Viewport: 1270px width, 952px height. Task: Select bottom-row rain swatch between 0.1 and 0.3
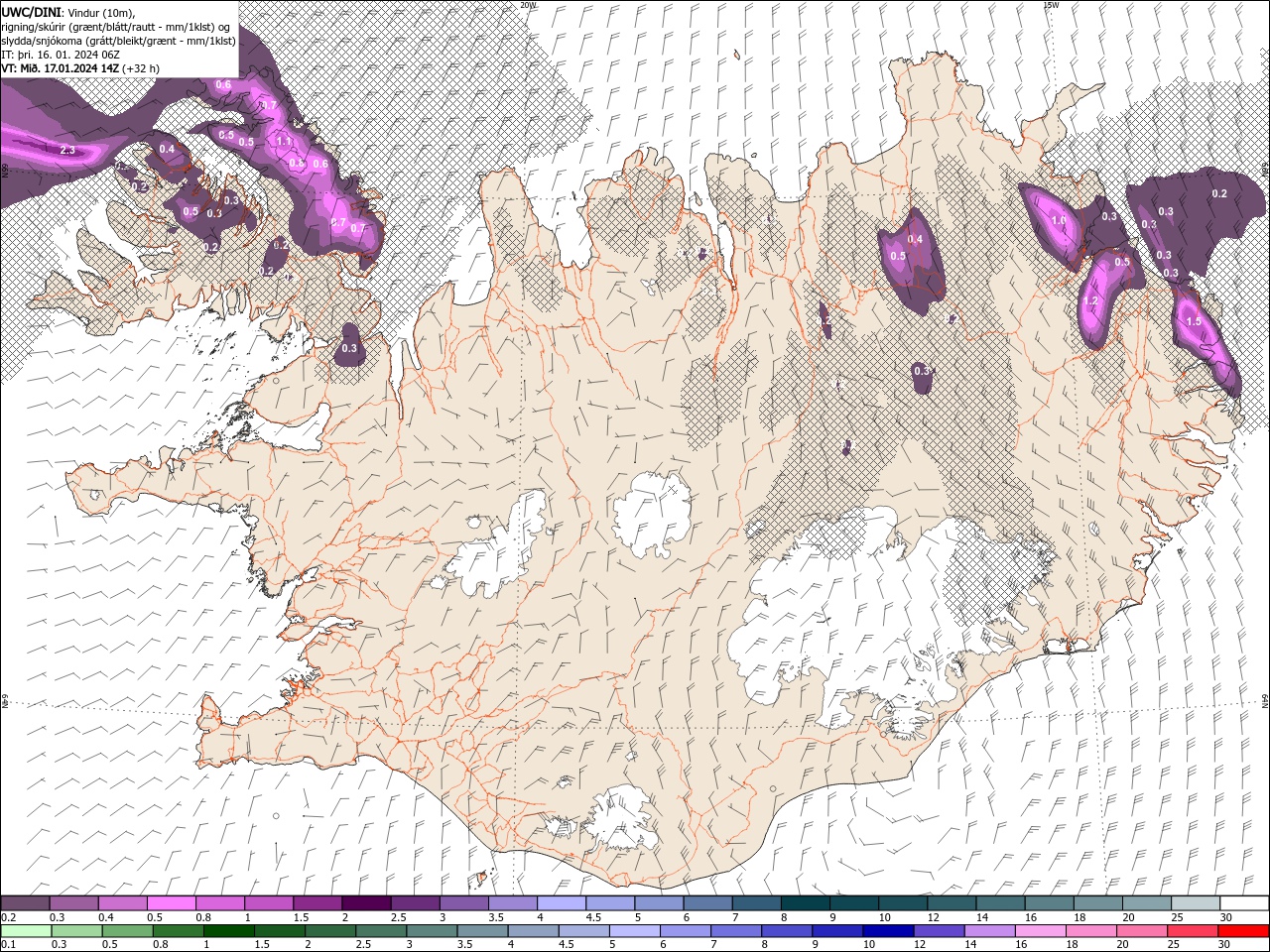26,931
